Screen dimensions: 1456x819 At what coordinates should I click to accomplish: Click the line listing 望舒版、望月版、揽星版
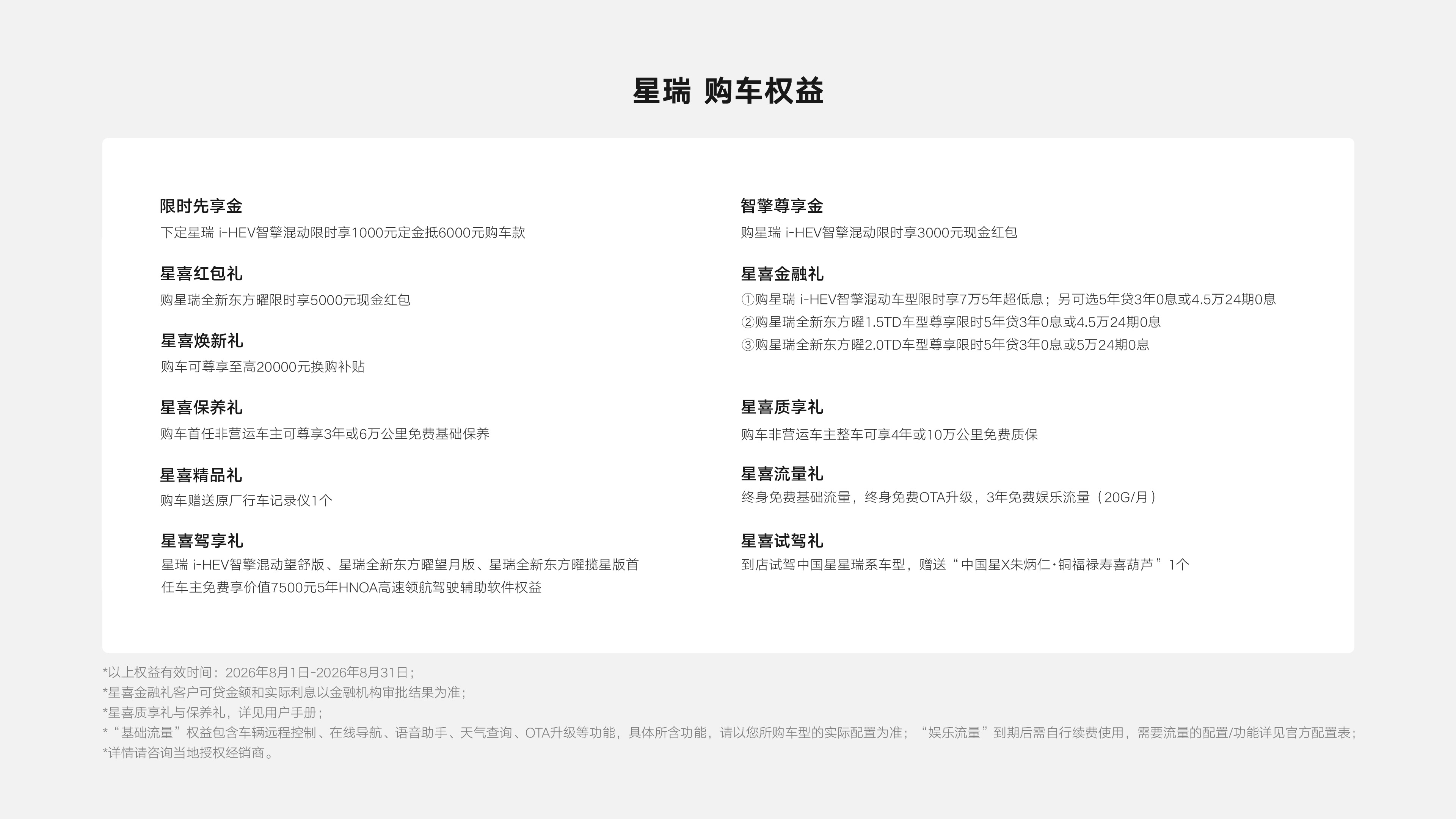400,565
